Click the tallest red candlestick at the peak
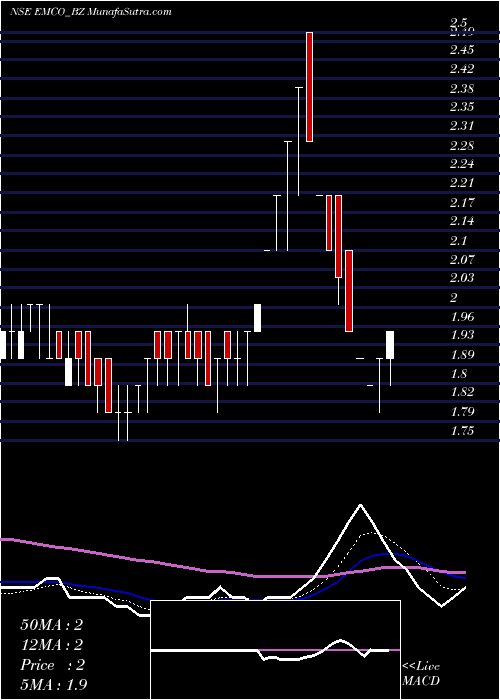Viewport: 500px width, 700px height. pos(309,87)
